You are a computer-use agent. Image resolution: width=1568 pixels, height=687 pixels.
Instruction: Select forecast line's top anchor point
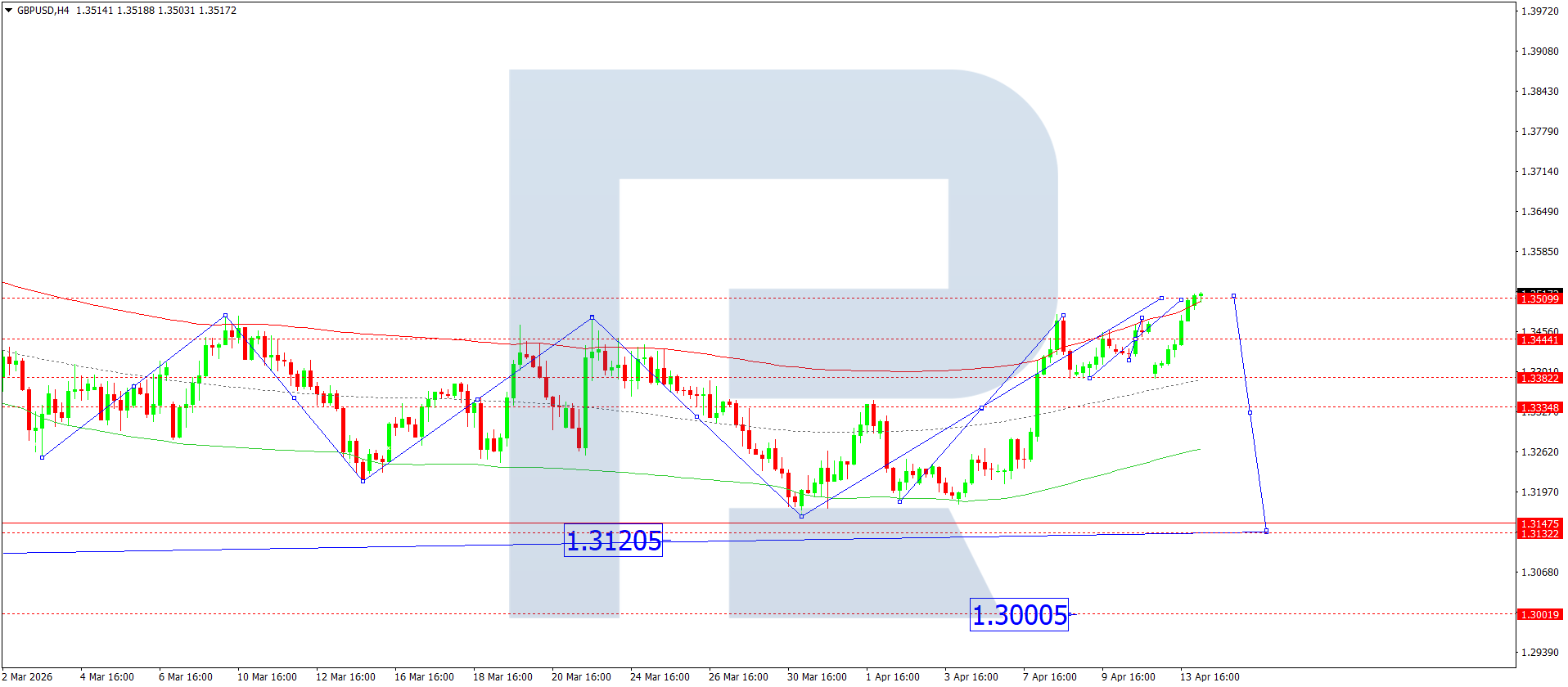coord(1233,296)
